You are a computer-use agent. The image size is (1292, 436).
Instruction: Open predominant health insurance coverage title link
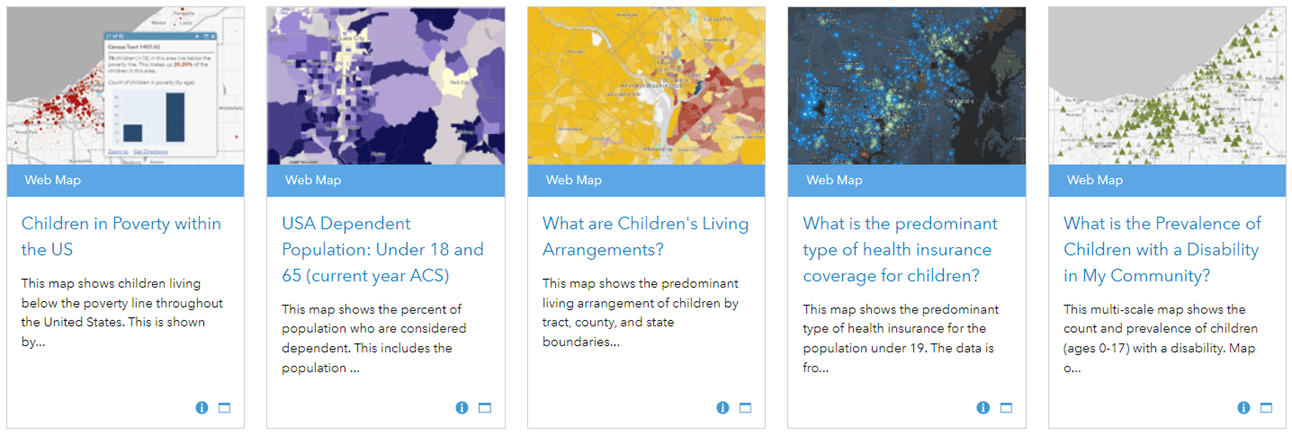coord(900,249)
